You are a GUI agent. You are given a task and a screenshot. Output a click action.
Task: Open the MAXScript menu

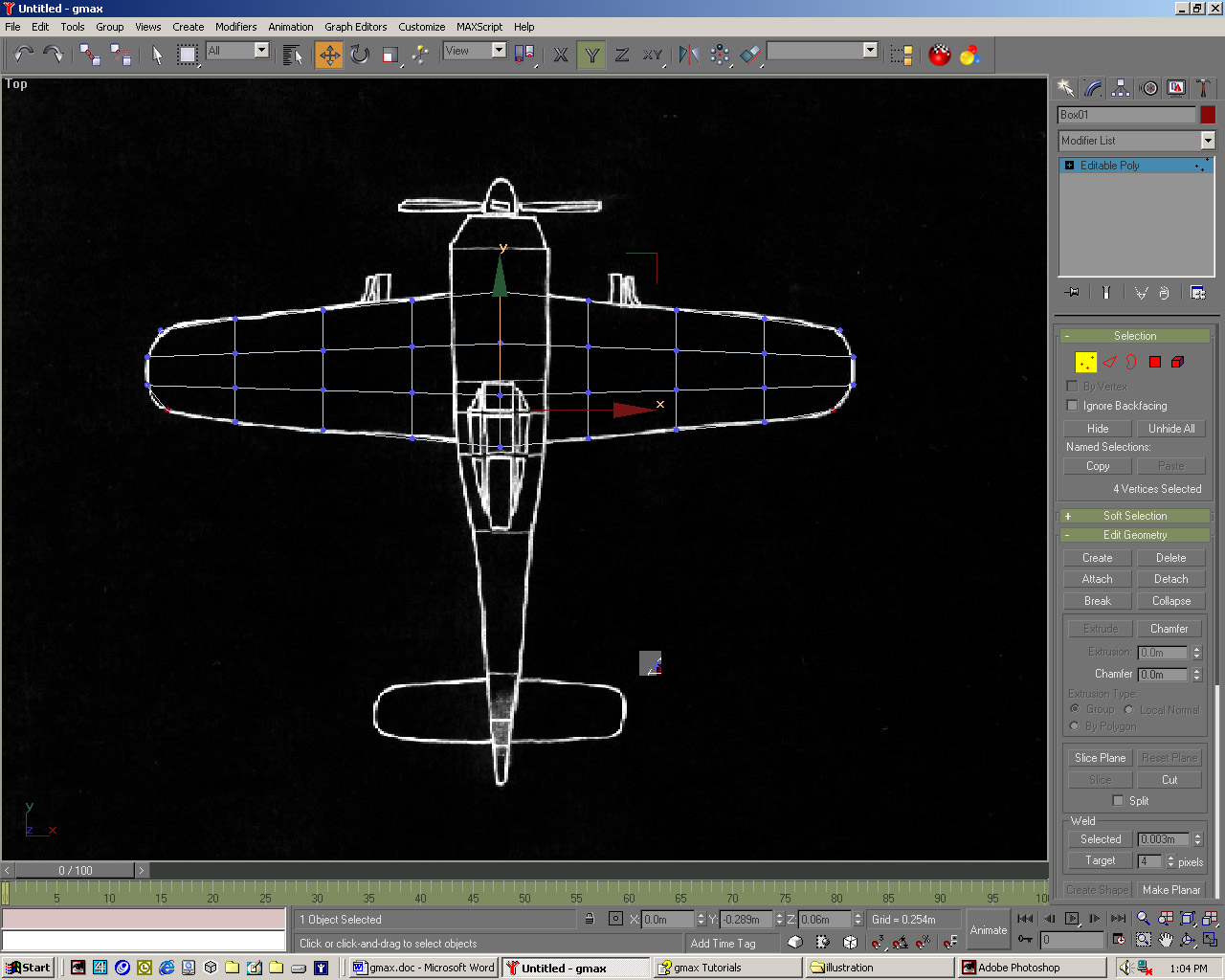[479, 27]
